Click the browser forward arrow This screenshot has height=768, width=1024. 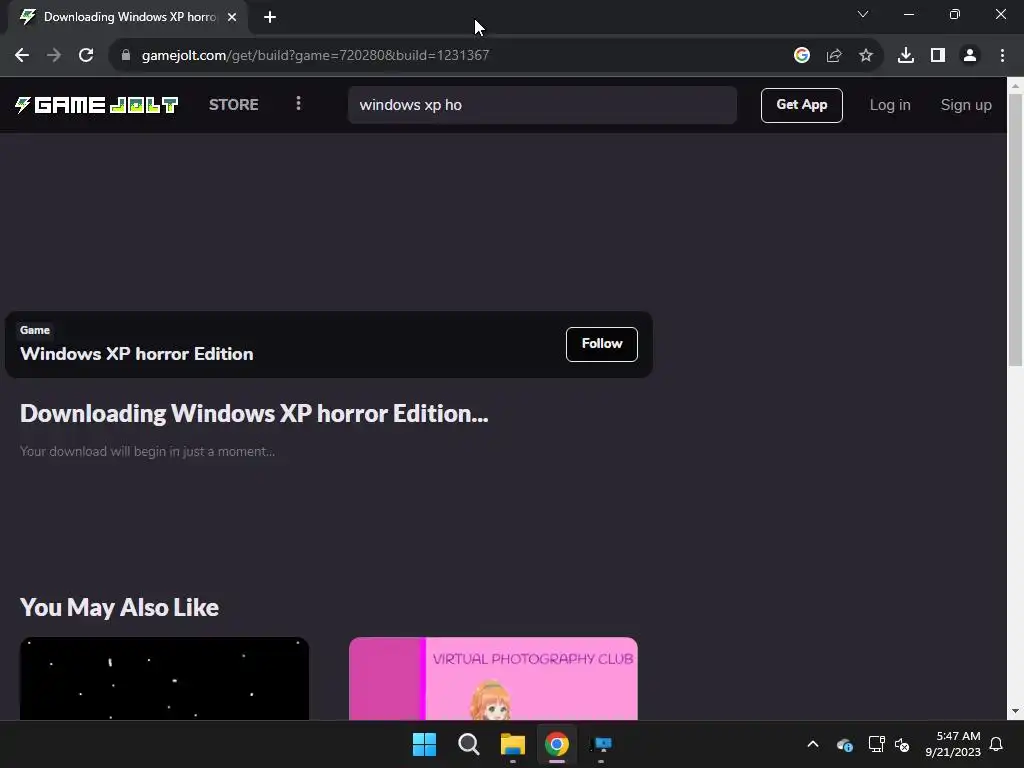pyautogui.click(x=54, y=56)
